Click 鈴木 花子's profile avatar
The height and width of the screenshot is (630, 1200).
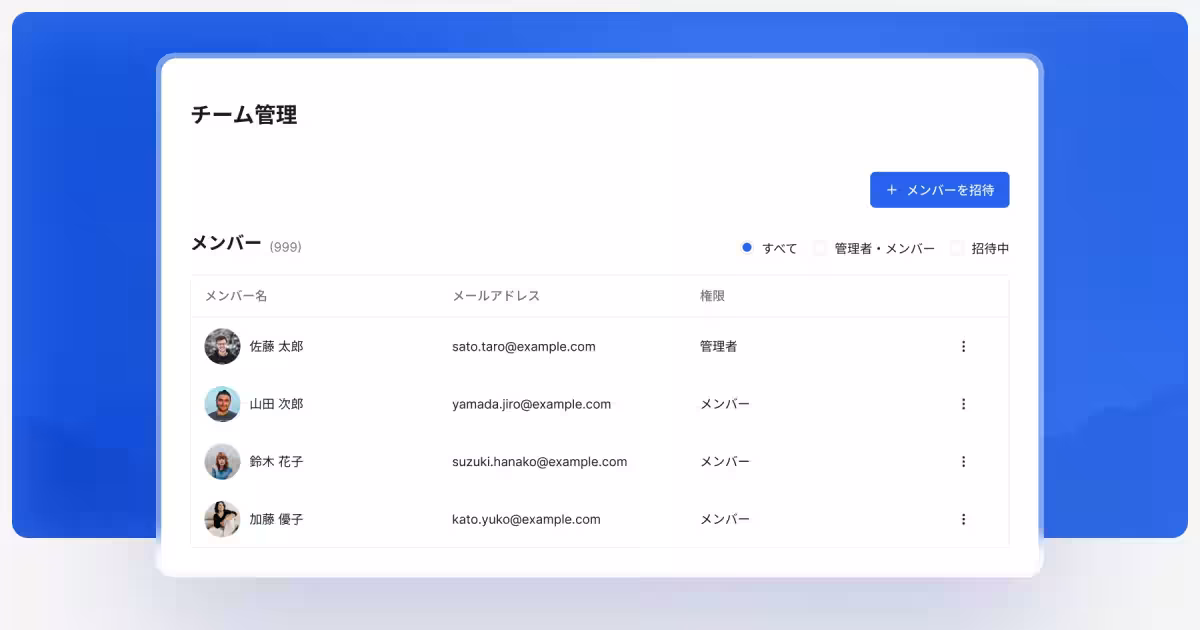pos(222,461)
